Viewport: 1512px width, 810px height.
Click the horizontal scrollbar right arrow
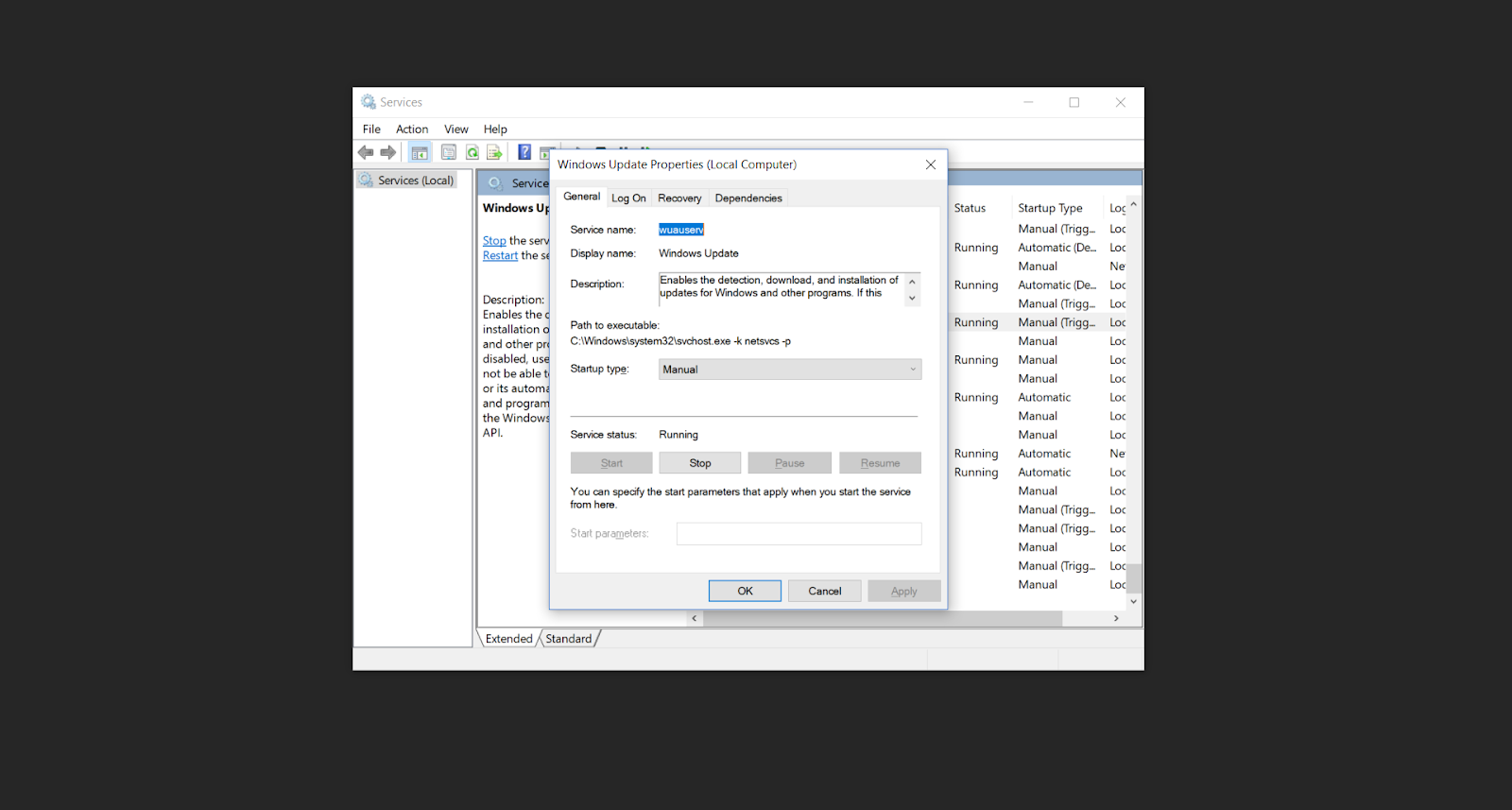click(1116, 618)
